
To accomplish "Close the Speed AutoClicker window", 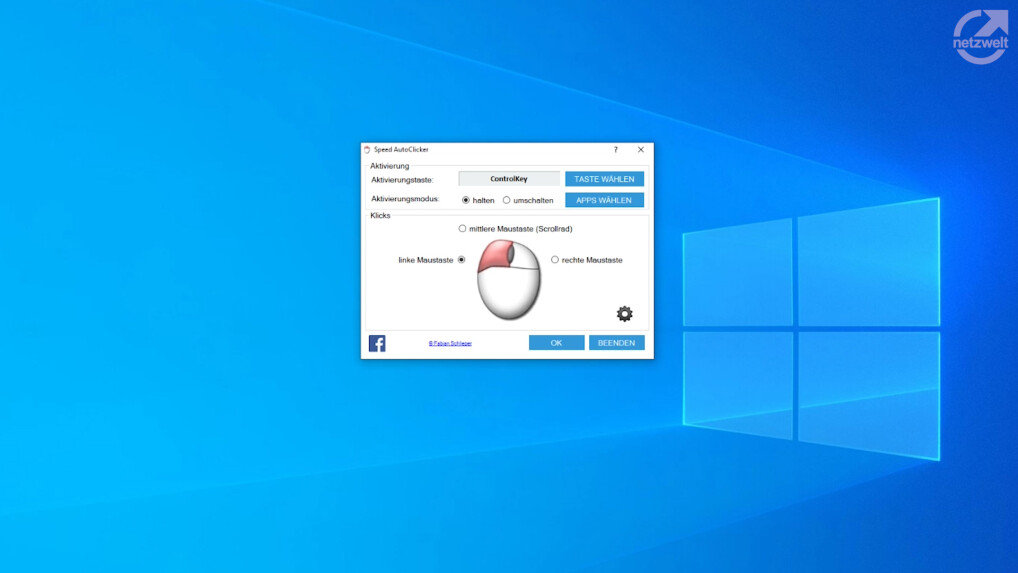I will (x=641, y=150).
